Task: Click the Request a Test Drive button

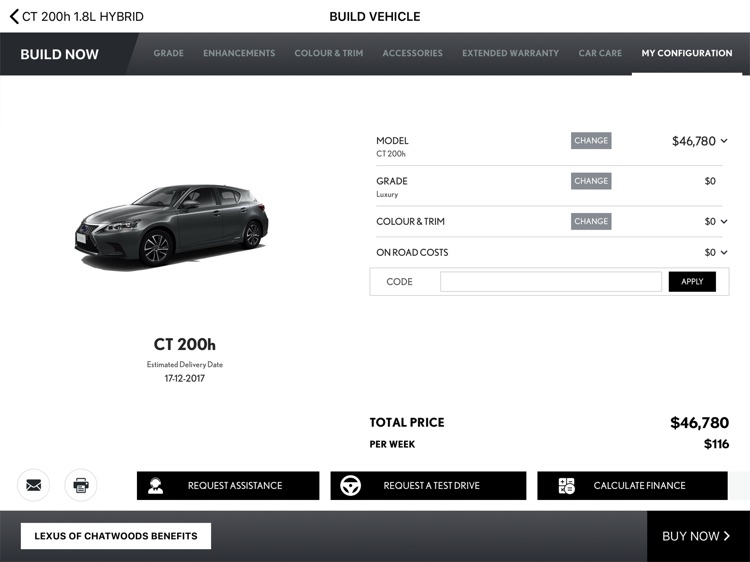Action: [x=428, y=485]
